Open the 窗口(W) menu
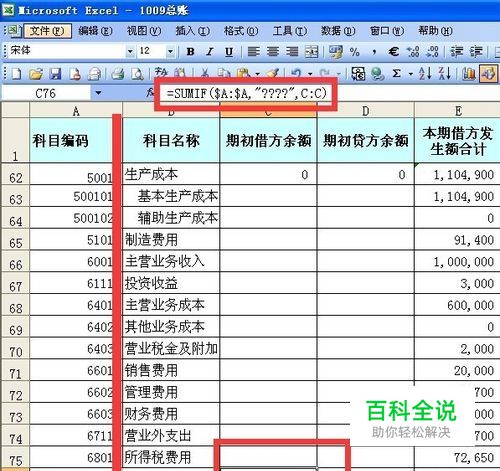 click(x=387, y=31)
